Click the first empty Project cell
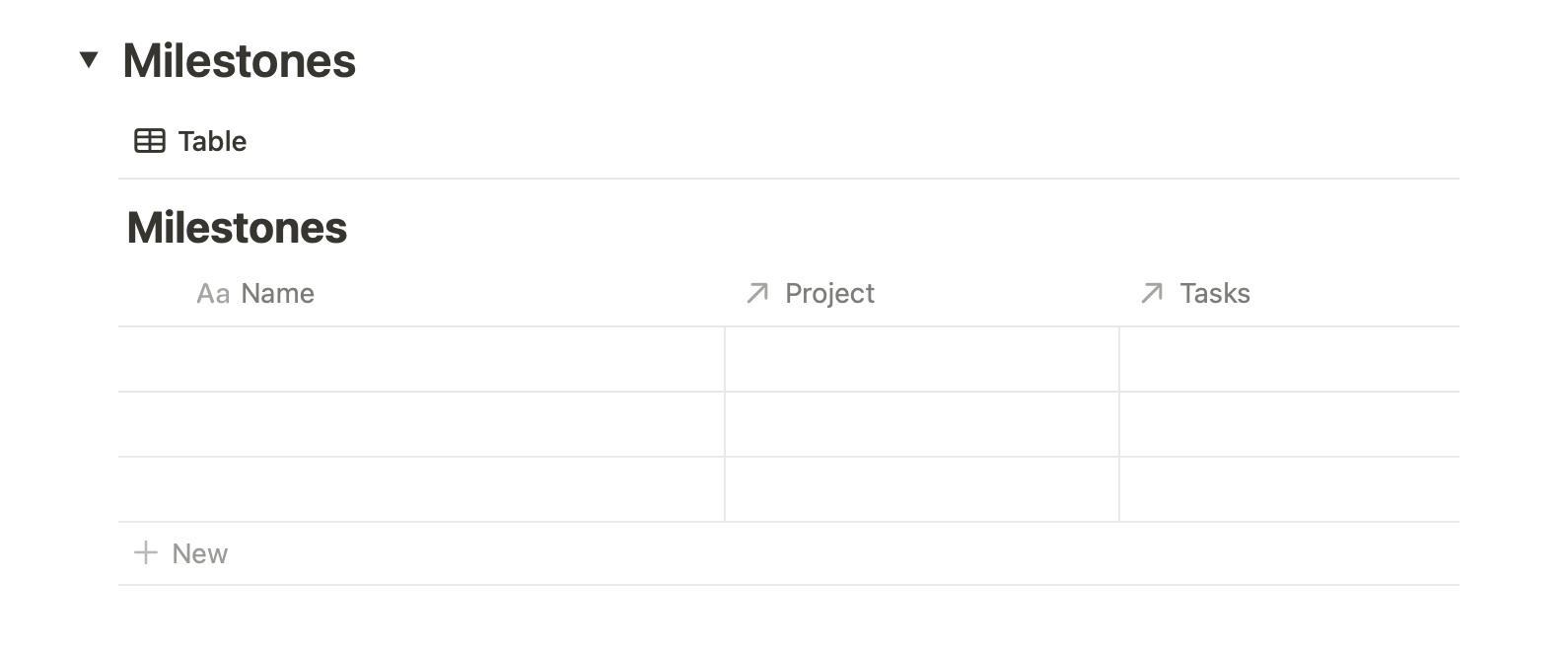The image size is (1568, 651). pyautogui.click(x=921, y=359)
